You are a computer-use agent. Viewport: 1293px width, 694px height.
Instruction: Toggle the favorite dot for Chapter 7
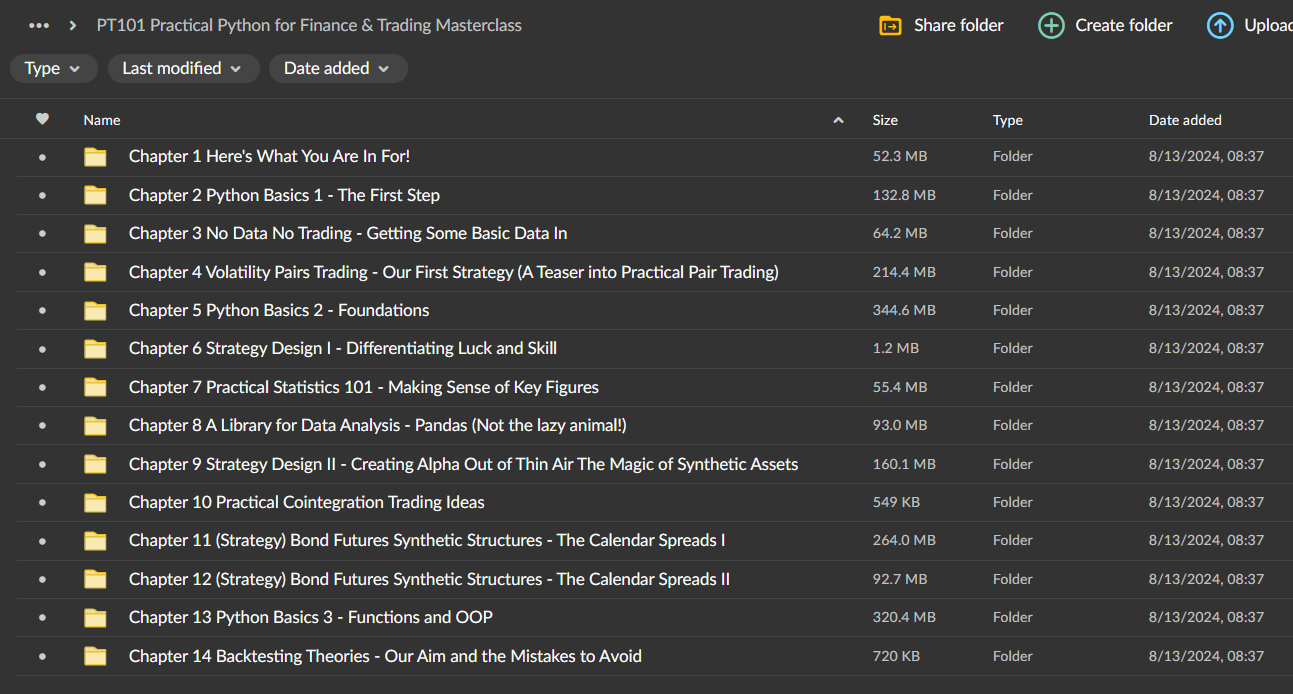point(42,387)
